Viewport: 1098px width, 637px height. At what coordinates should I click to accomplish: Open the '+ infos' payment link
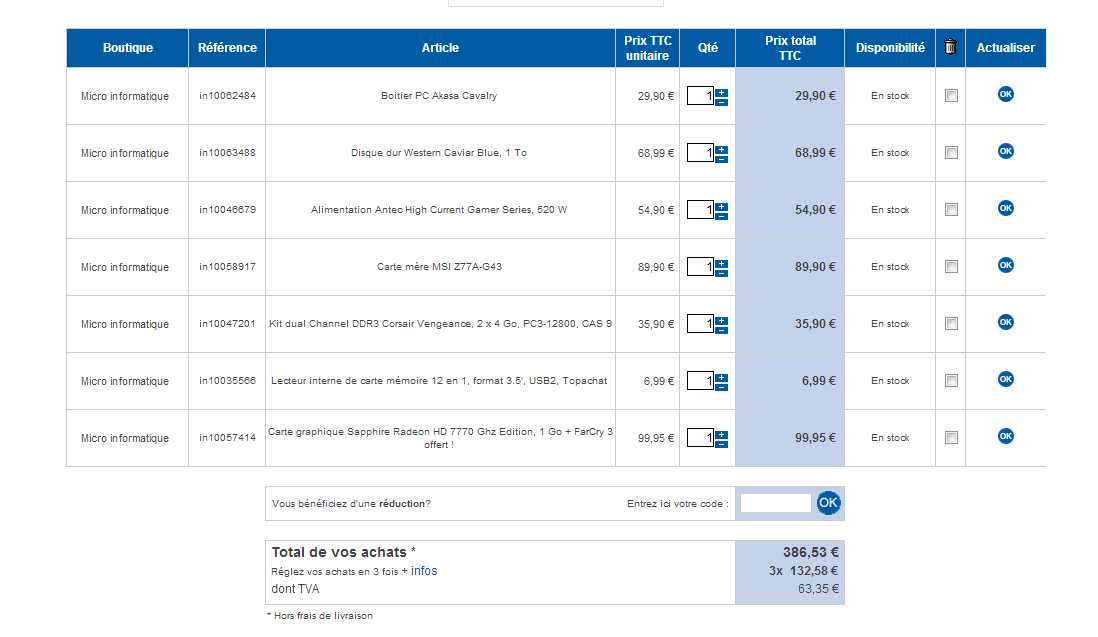[x=419, y=571]
